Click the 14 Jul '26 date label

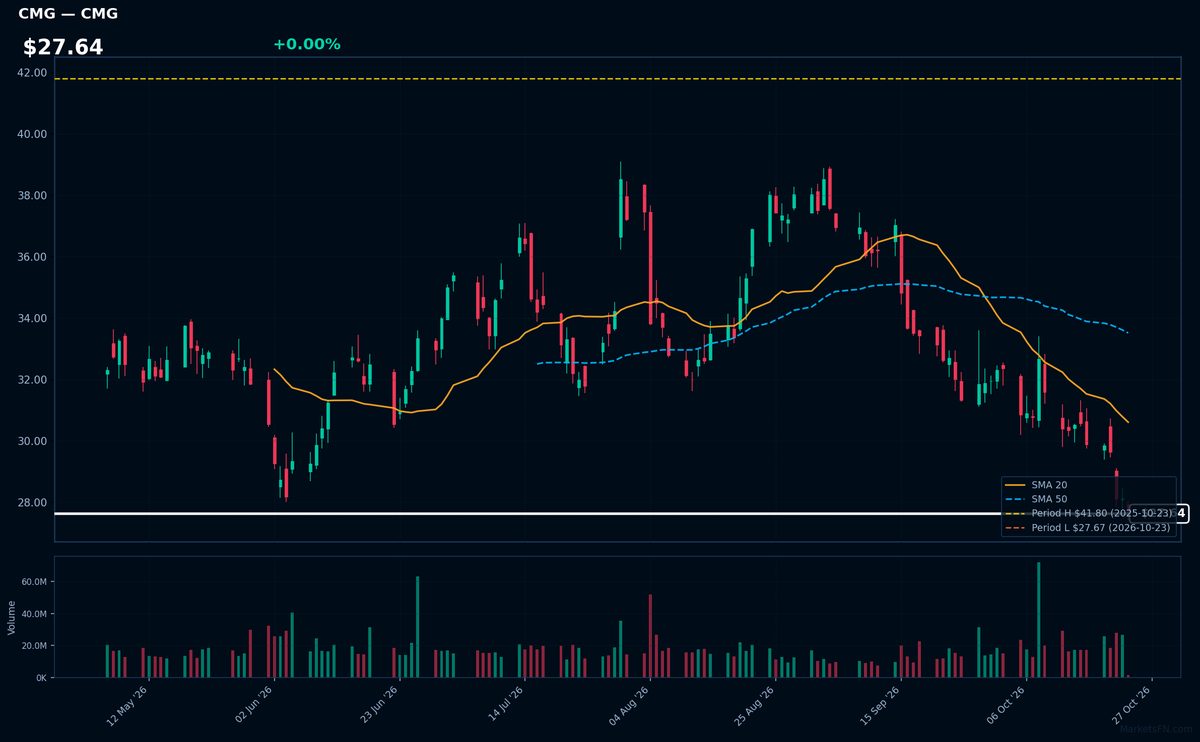pos(505,705)
